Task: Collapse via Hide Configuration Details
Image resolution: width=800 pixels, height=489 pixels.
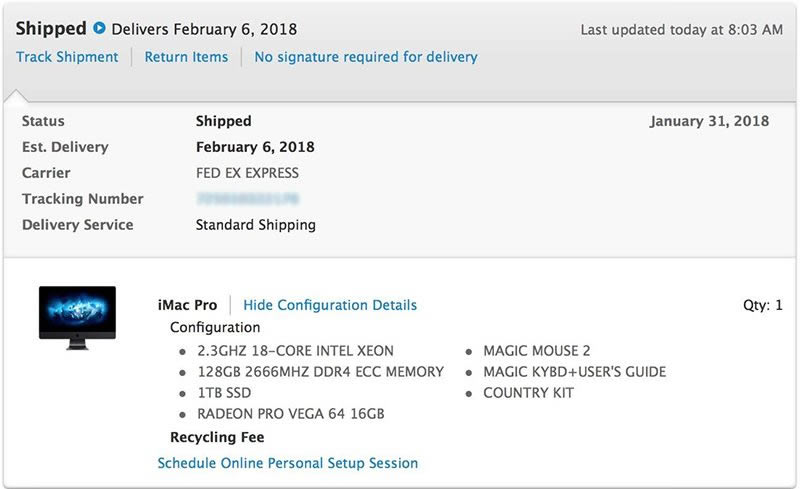Action: (330, 305)
